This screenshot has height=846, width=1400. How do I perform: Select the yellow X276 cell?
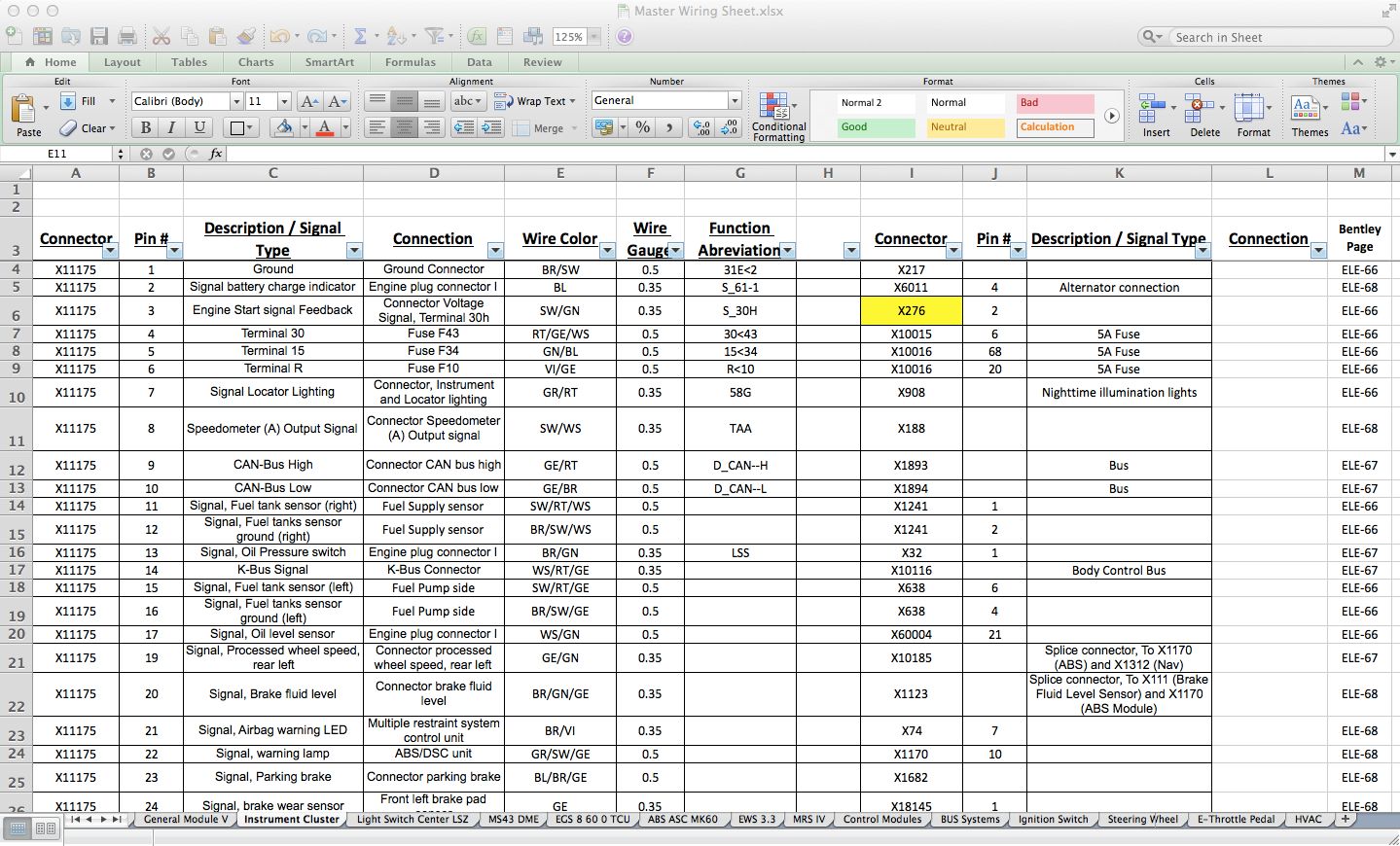click(x=912, y=310)
